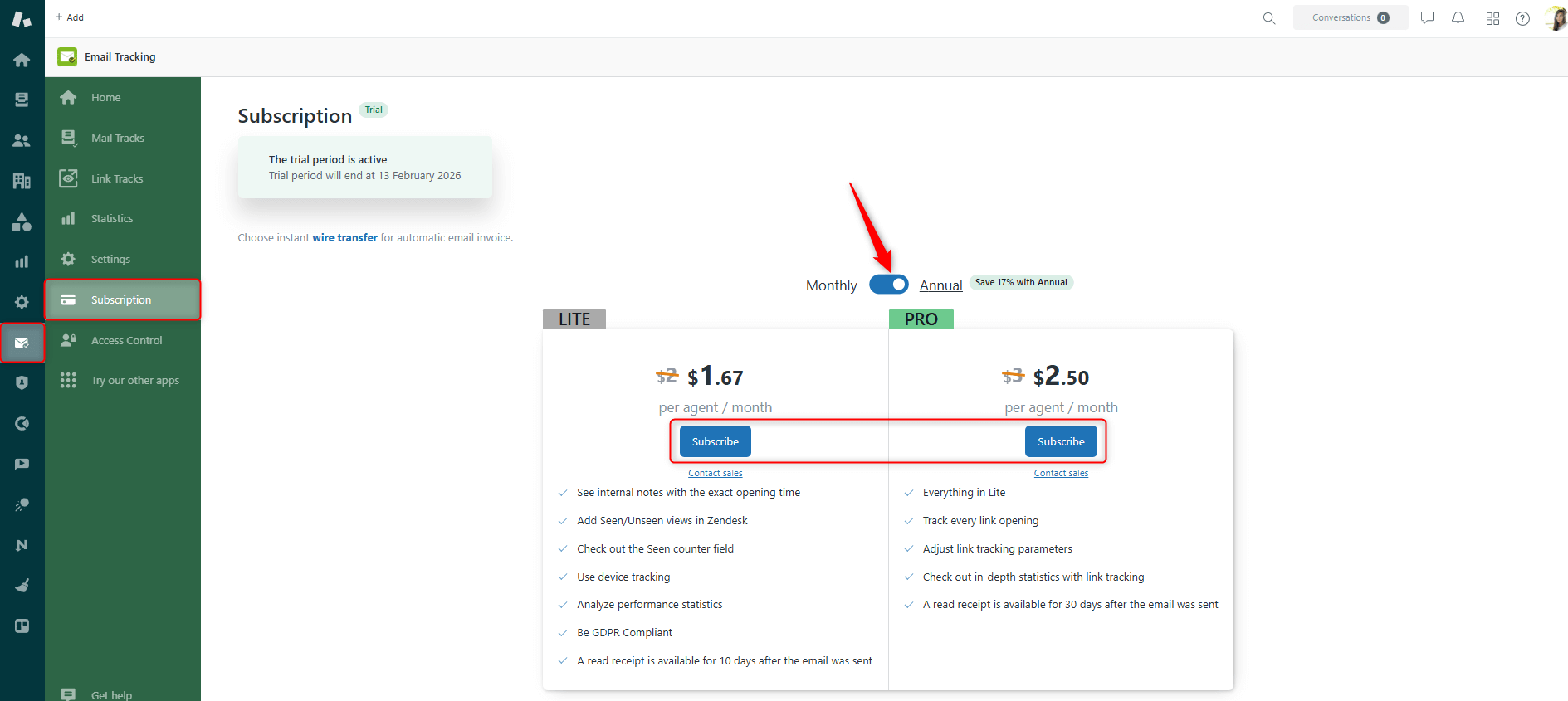Image resolution: width=1568 pixels, height=701 pixels.
Task: Click the LITE plan header
Action: 574,319
